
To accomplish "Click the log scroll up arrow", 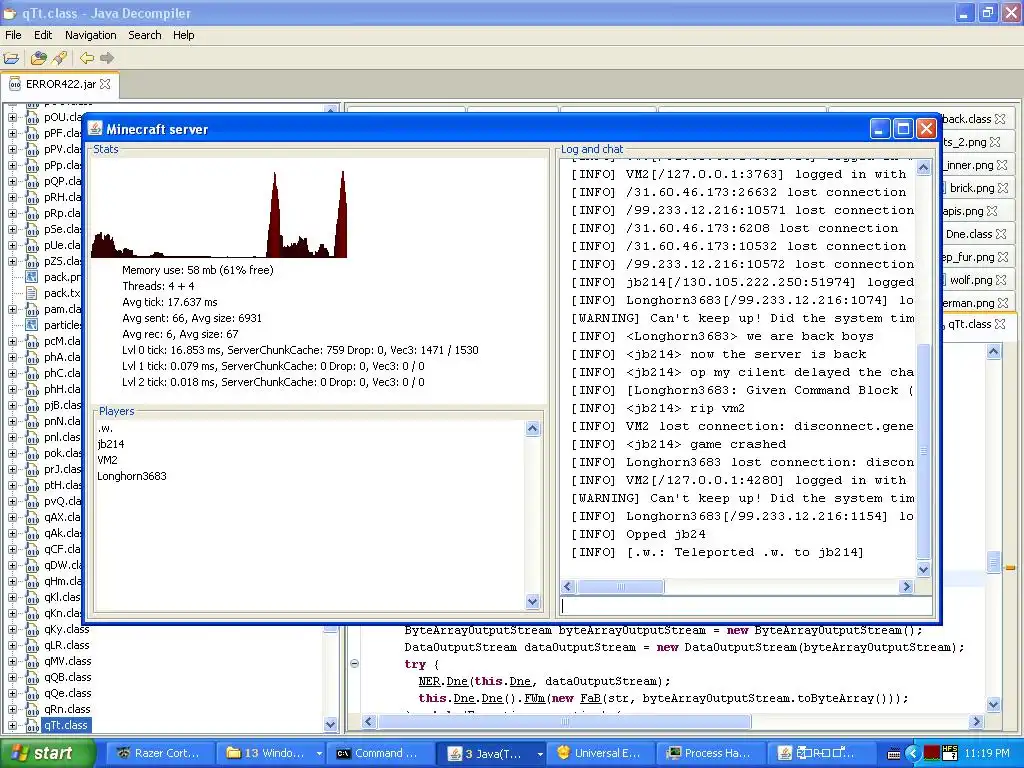I will [x=923, y=168].
